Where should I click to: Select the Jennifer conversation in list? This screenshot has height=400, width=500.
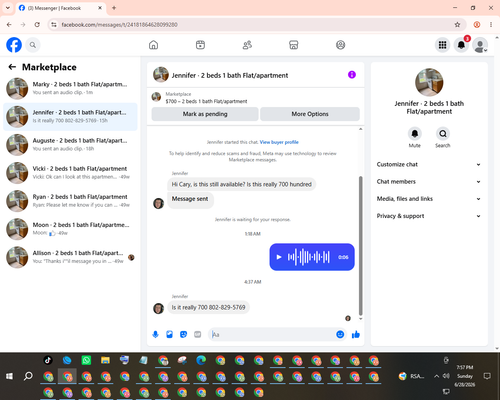pyautogui.click(x=70, y=117)
